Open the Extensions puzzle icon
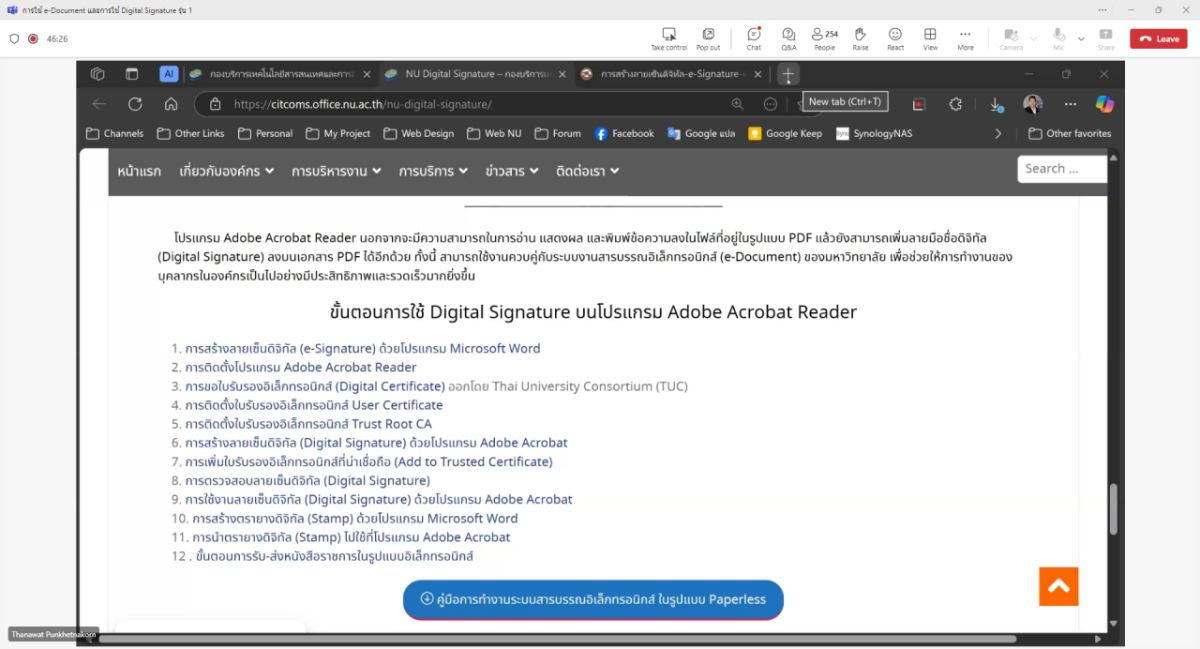The image size is (1200, 649). (956, 104)
